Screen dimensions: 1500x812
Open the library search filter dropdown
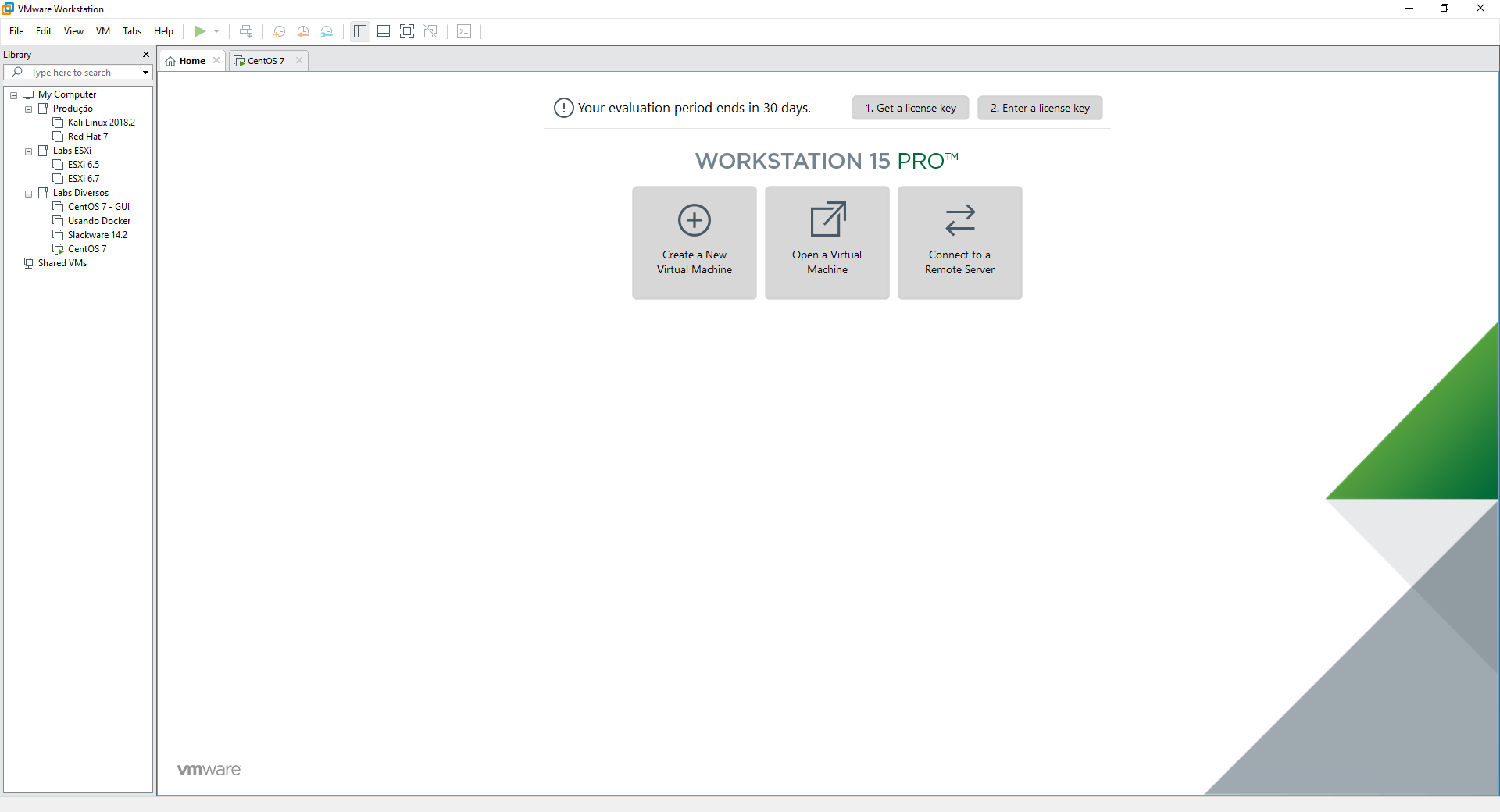pyautogui.click(x=145, y=73)
